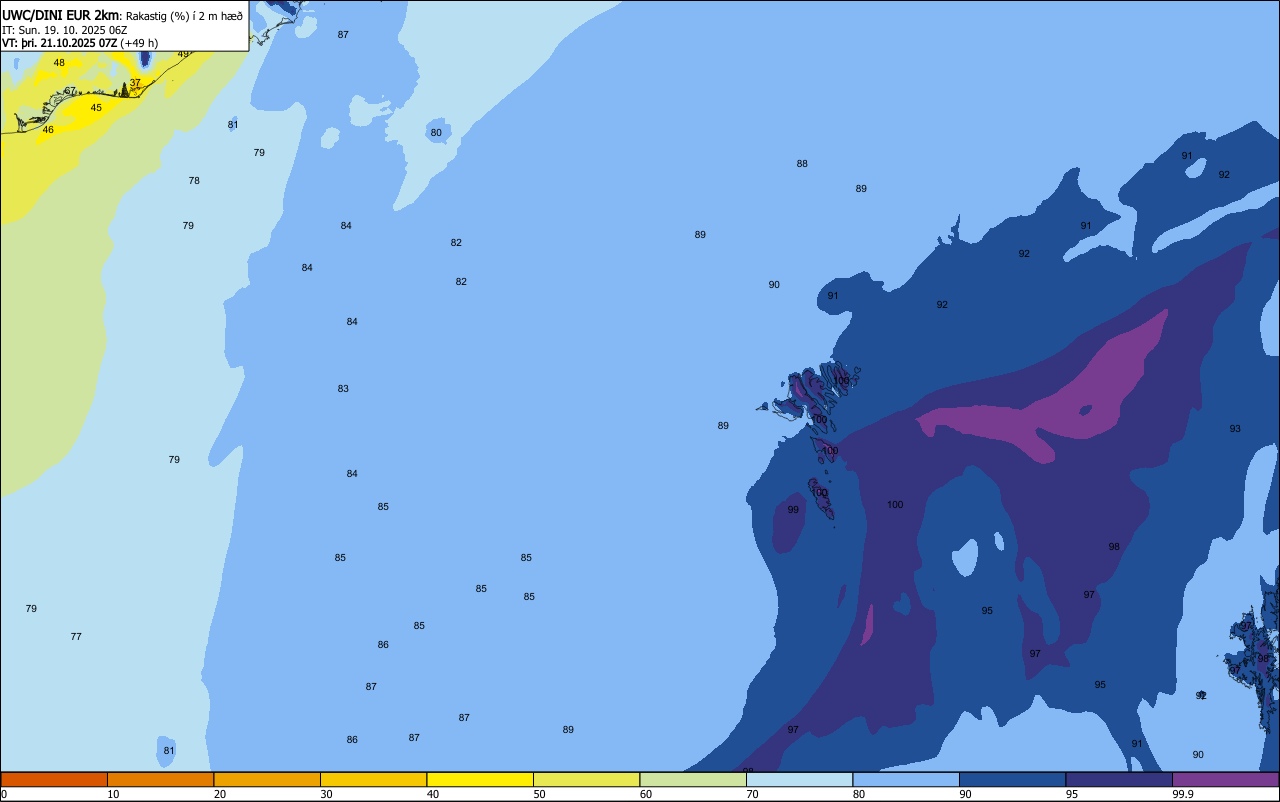1280x802 pixels.
Task: Select the bright yellow 40–50 legend swatch
Action: [x=480, y=779]
